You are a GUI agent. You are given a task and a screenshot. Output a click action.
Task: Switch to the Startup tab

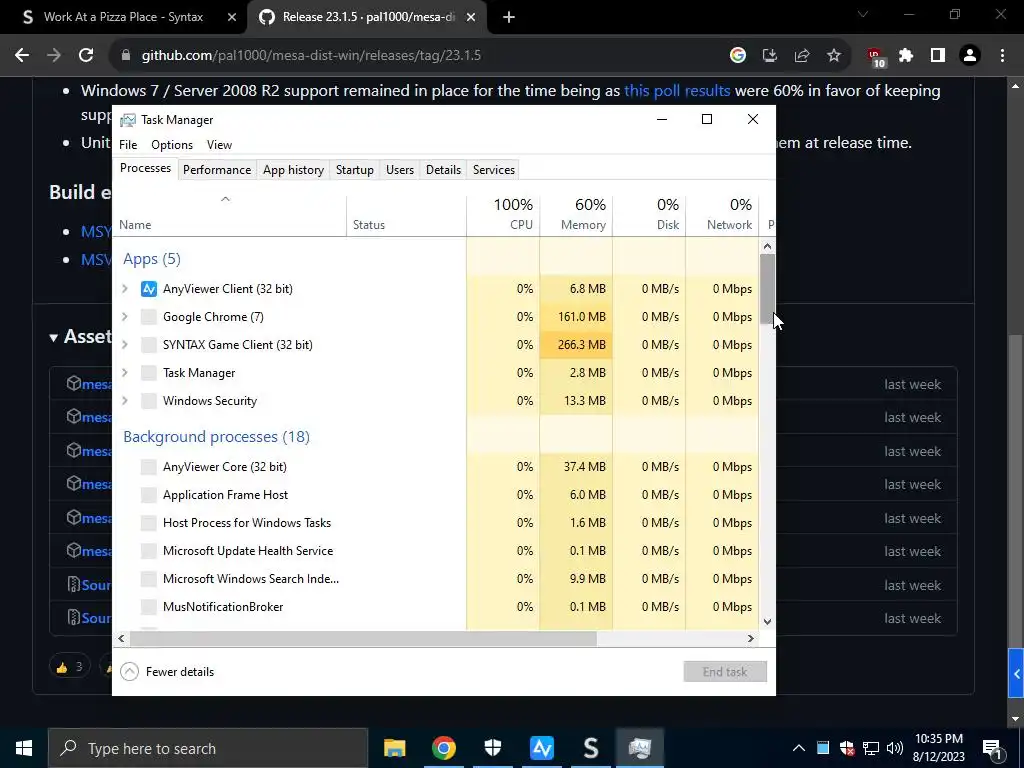pyautogui.click(x=355, y=170)
